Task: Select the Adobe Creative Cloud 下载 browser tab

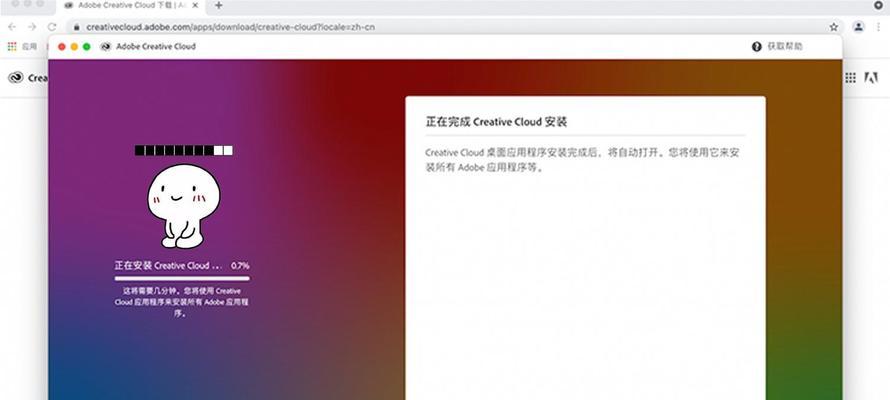Action: coord(130,6)
